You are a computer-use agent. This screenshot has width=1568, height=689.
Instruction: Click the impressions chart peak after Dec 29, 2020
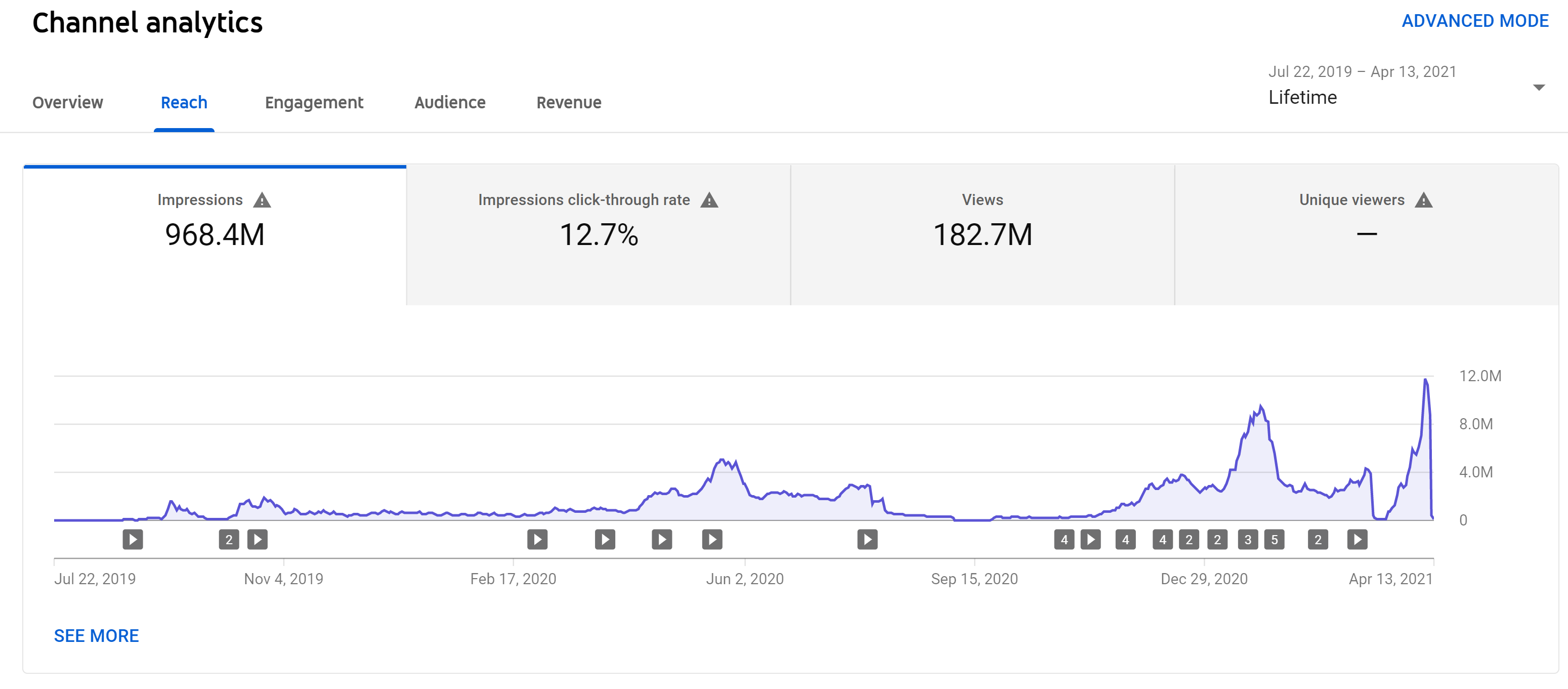click(x=1260, y=406)
